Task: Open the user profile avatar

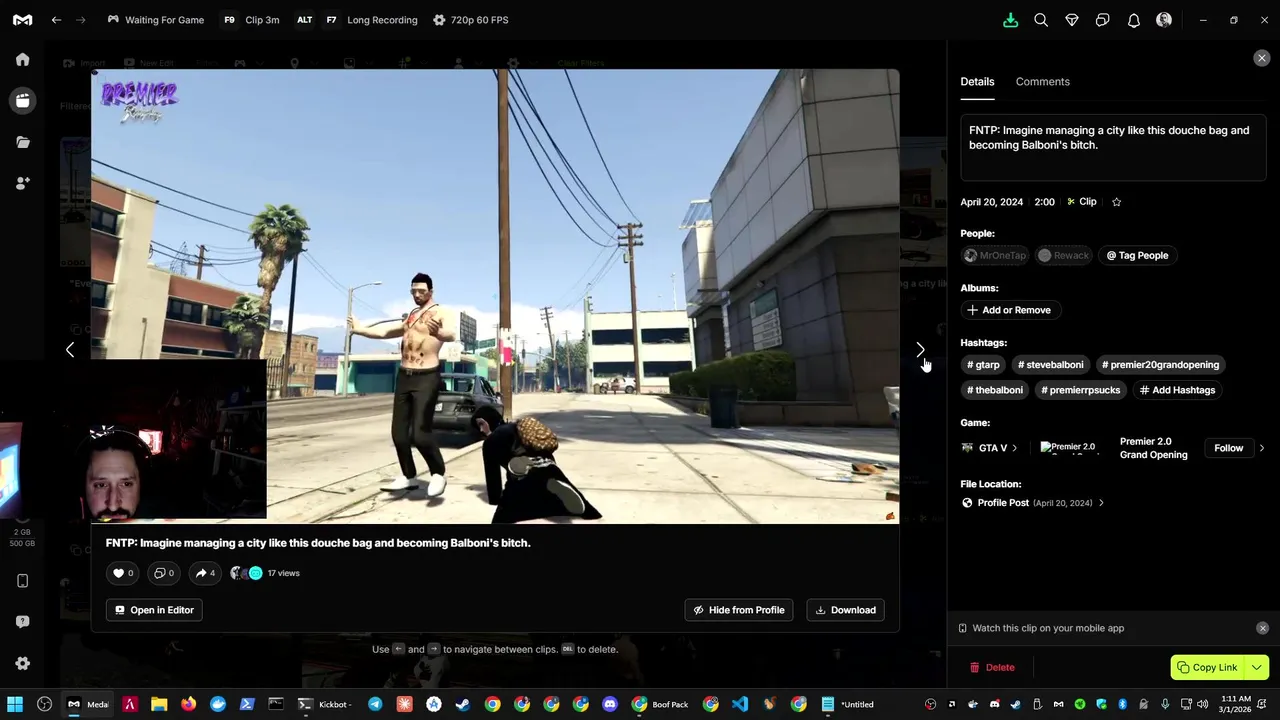Action: coord(1164,20)
